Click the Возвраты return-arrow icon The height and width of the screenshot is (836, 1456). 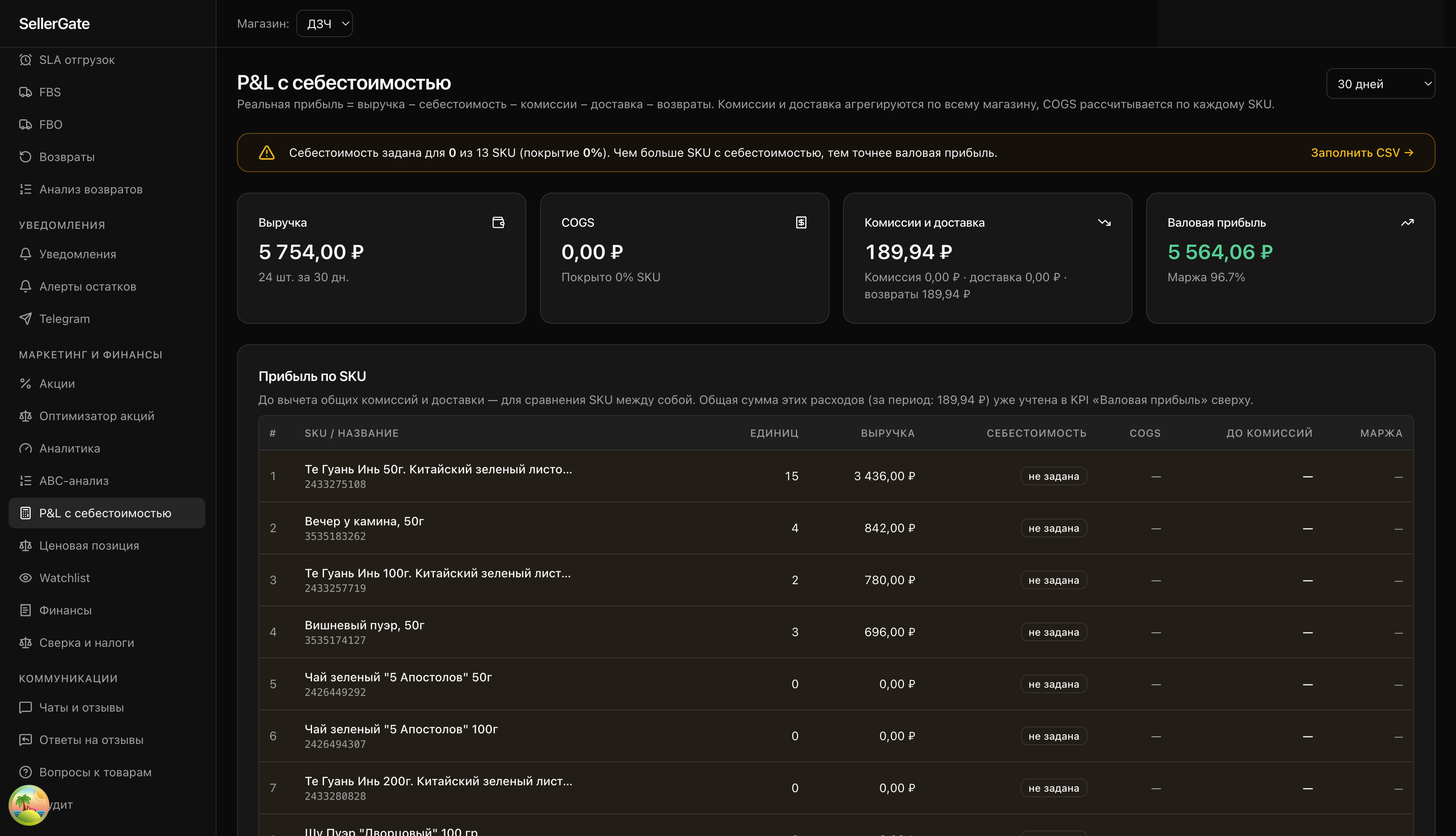click(25, 157)
